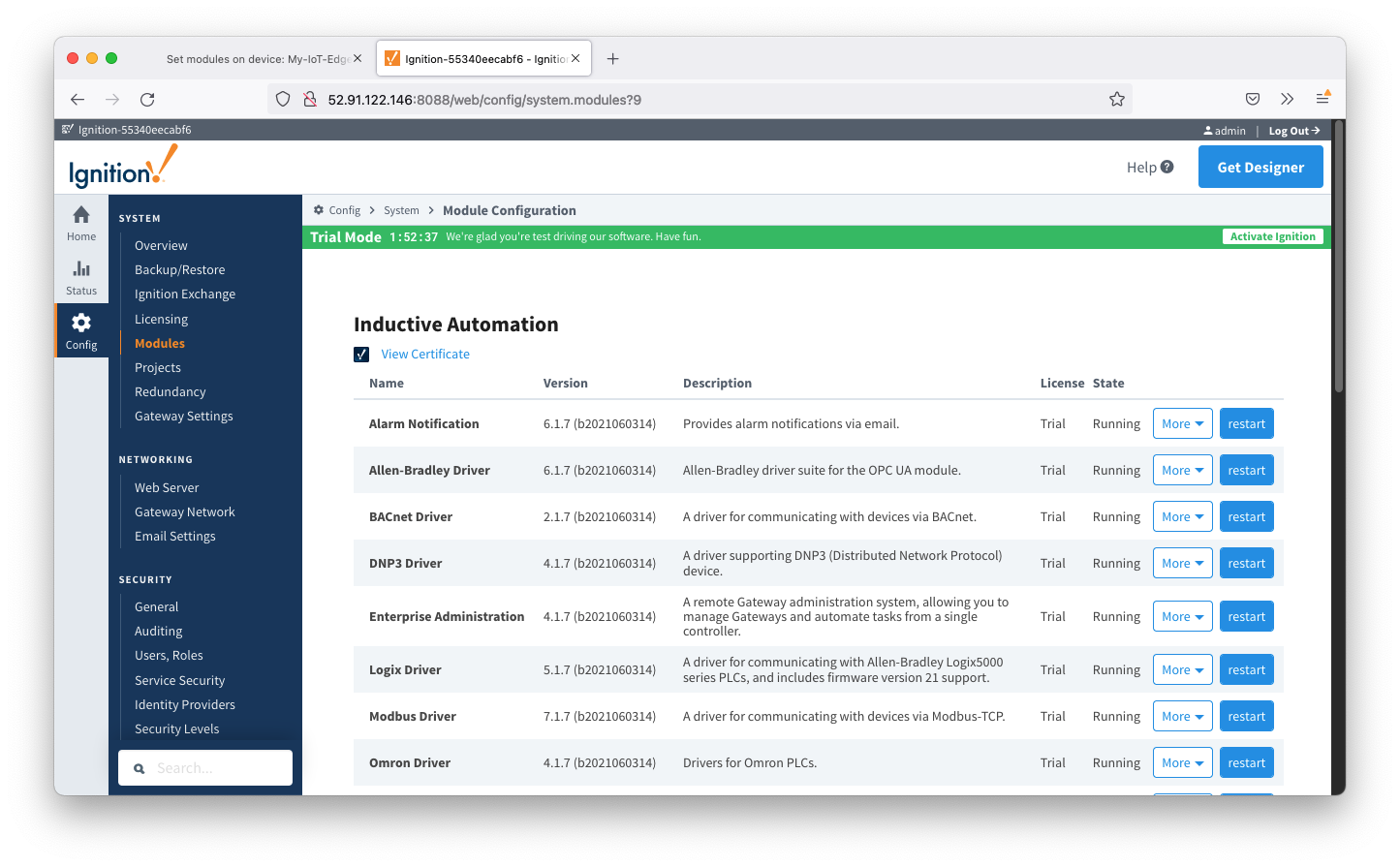Open the More dropdown for BACnet Driver
This screenshot has height=867, width=1400.
(1182, 516)
